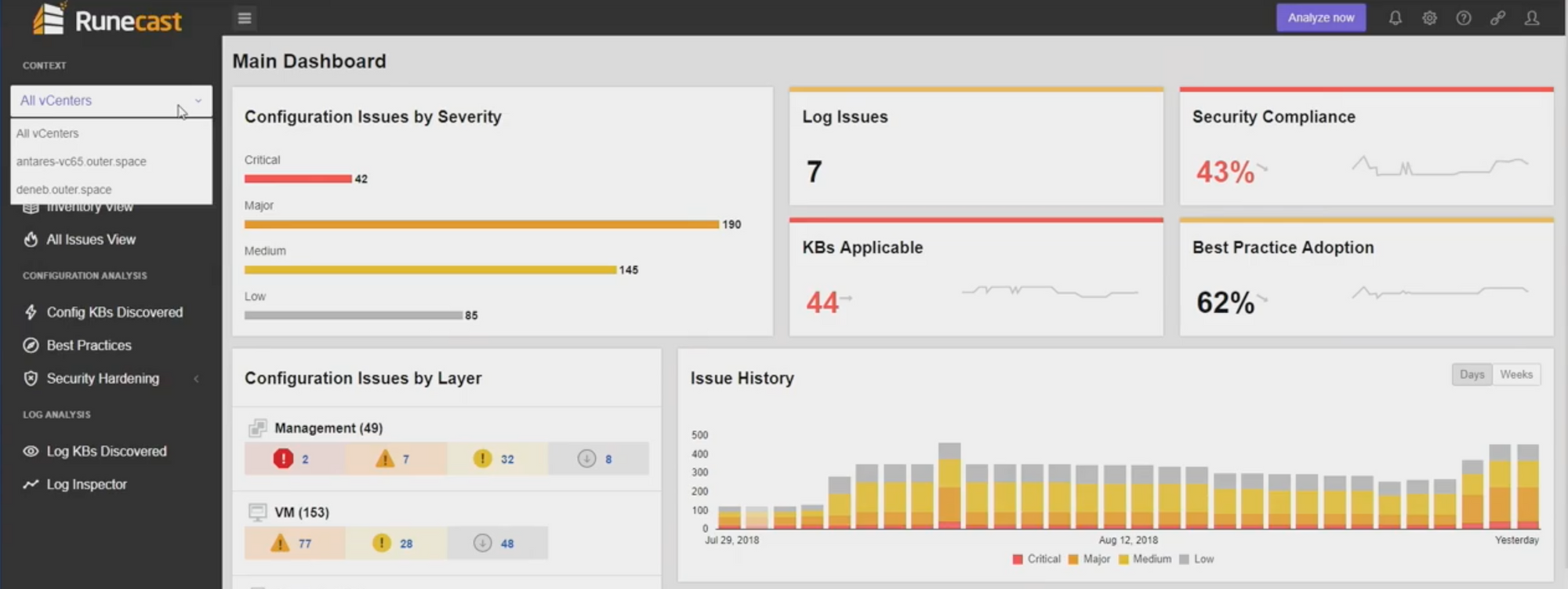Click the Best Practices compass icon
Screen dimensions: 1568x589
coord(31,345)
